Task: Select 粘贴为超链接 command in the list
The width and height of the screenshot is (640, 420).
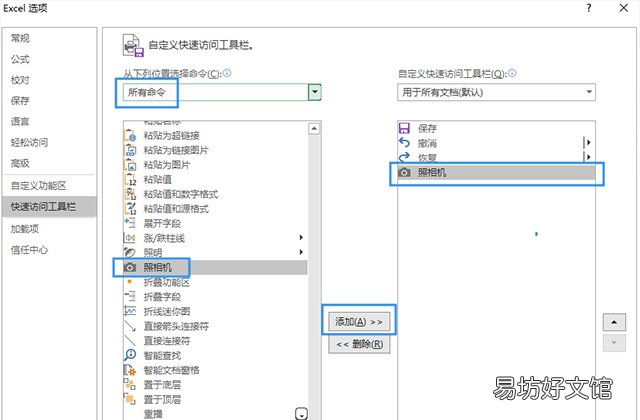Action: pyautogui.click(x=215, y=136)
